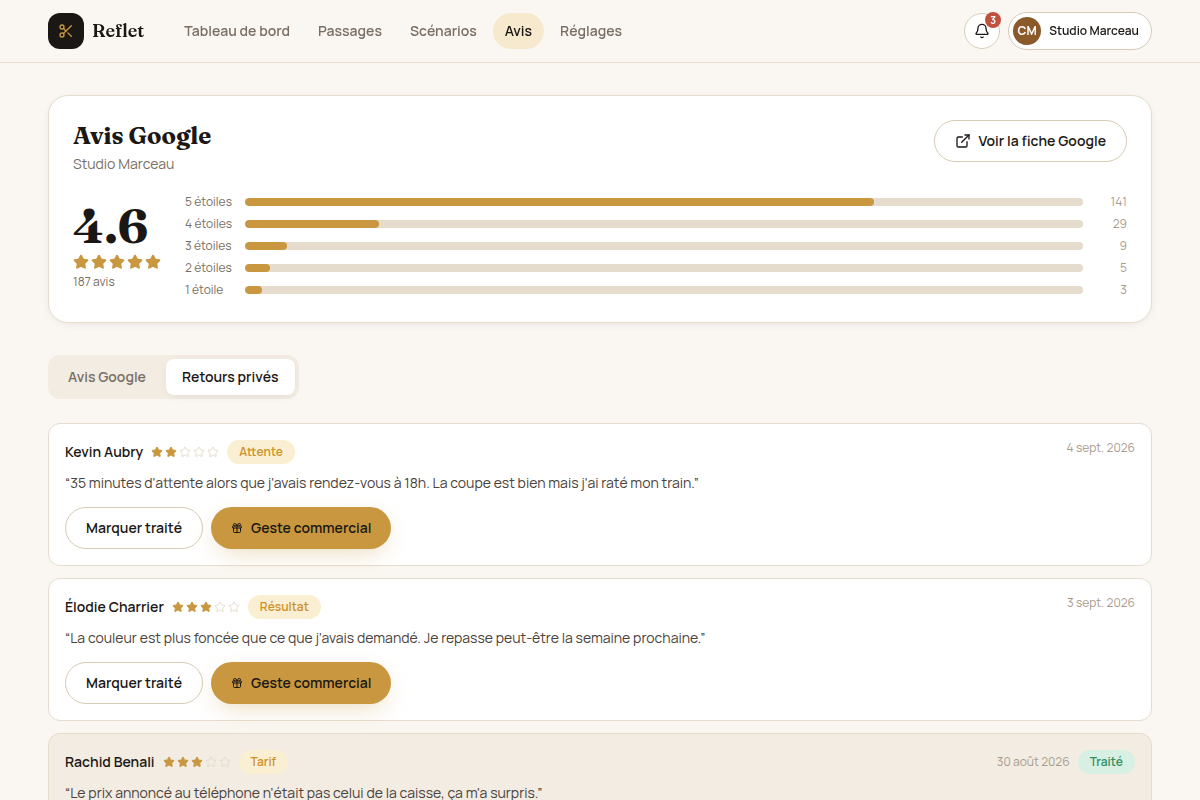Click the date 4 sept. 2026
The height and width of the screenshot is (800, 1200).
(1100, 448)
